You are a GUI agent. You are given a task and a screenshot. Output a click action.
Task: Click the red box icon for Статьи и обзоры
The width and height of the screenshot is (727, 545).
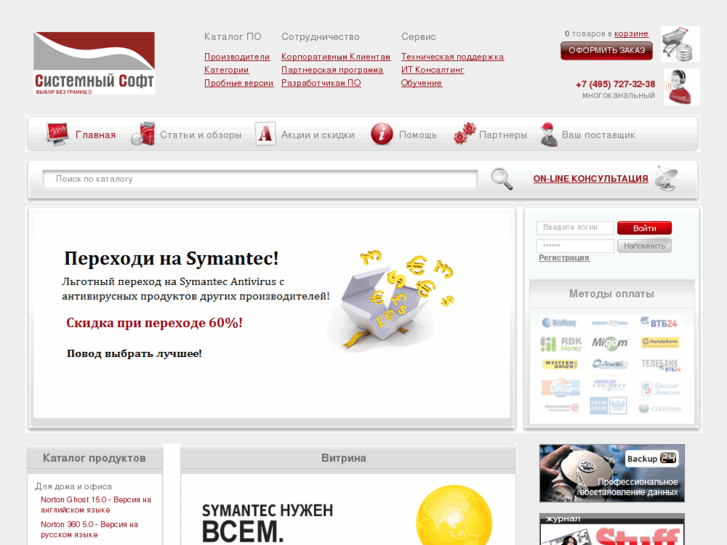coord(143,134)
